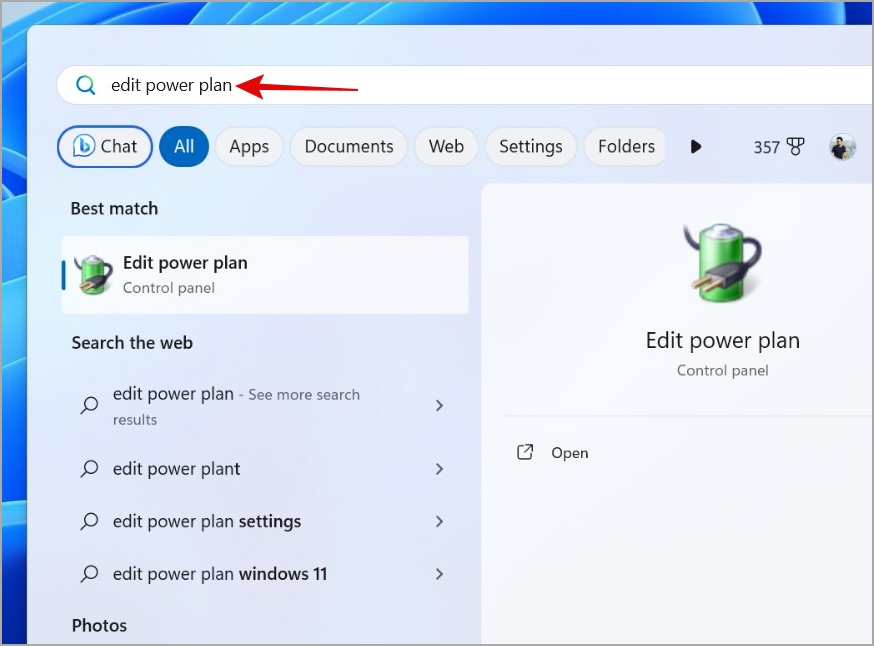This screenshot has width=874, height=646.
Task: Click magnifier icon beside 'See more search results'
Action: click(89, 405)
